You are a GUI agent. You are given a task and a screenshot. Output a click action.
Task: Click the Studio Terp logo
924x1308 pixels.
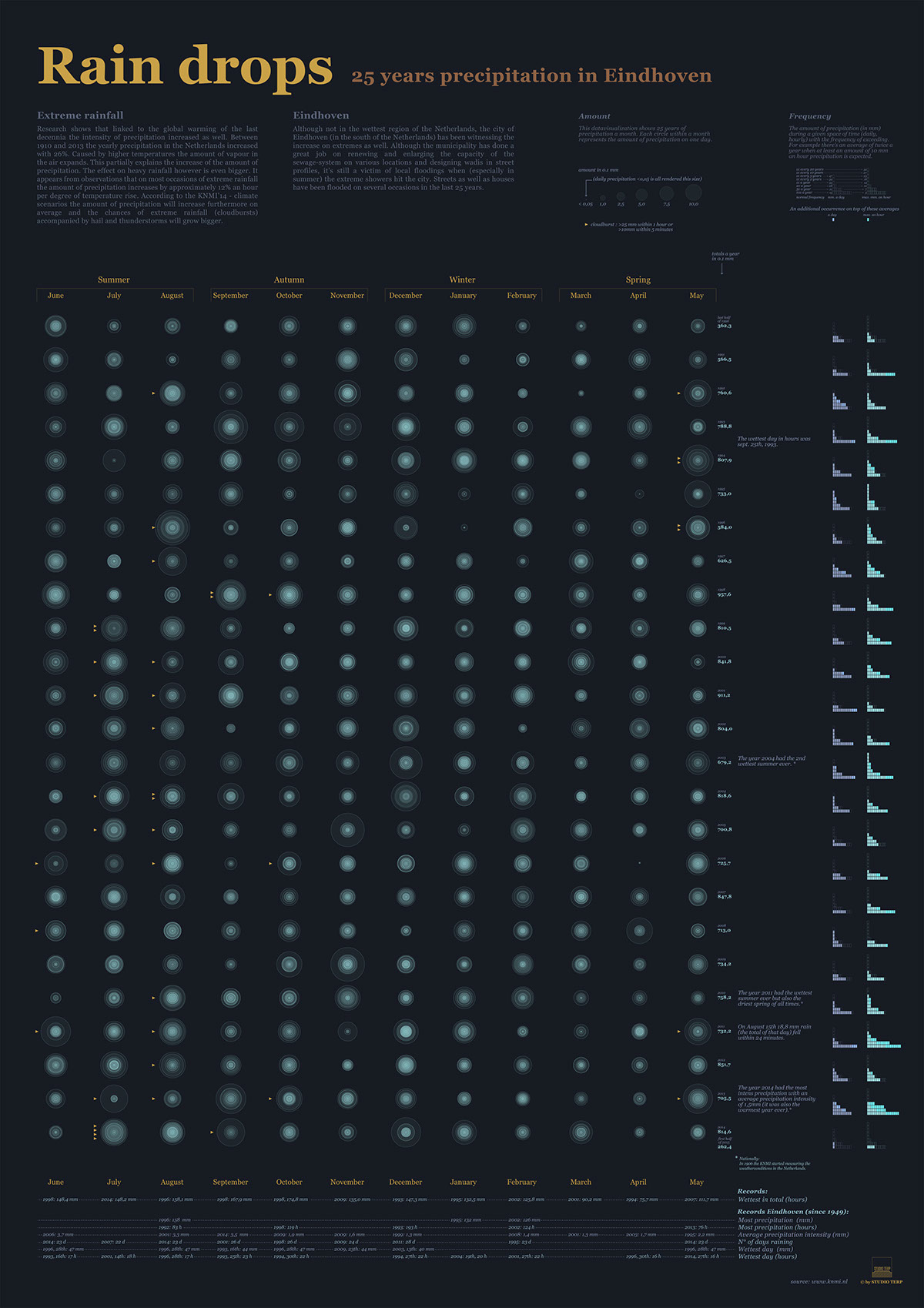881,1267
